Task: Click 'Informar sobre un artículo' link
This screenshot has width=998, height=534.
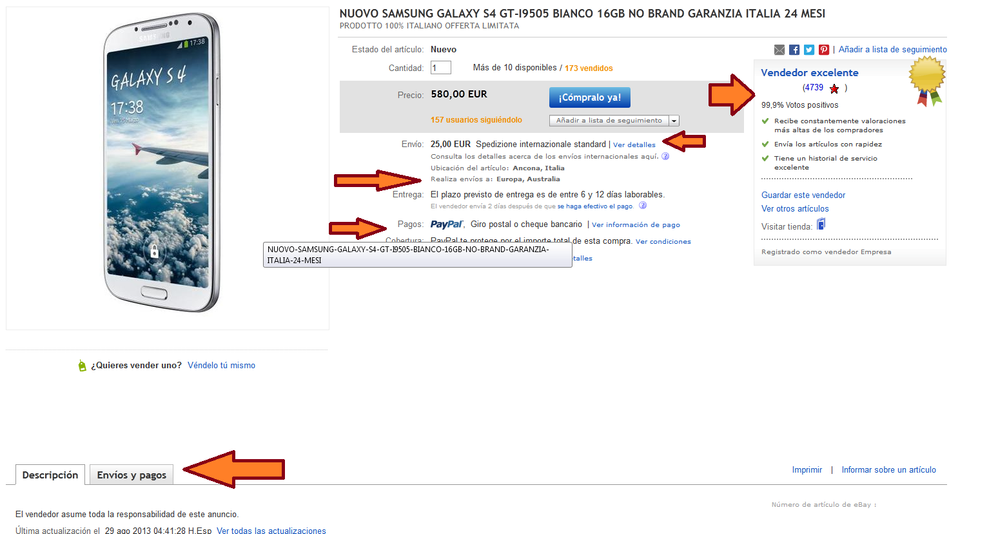Action: tap(889, 470)
